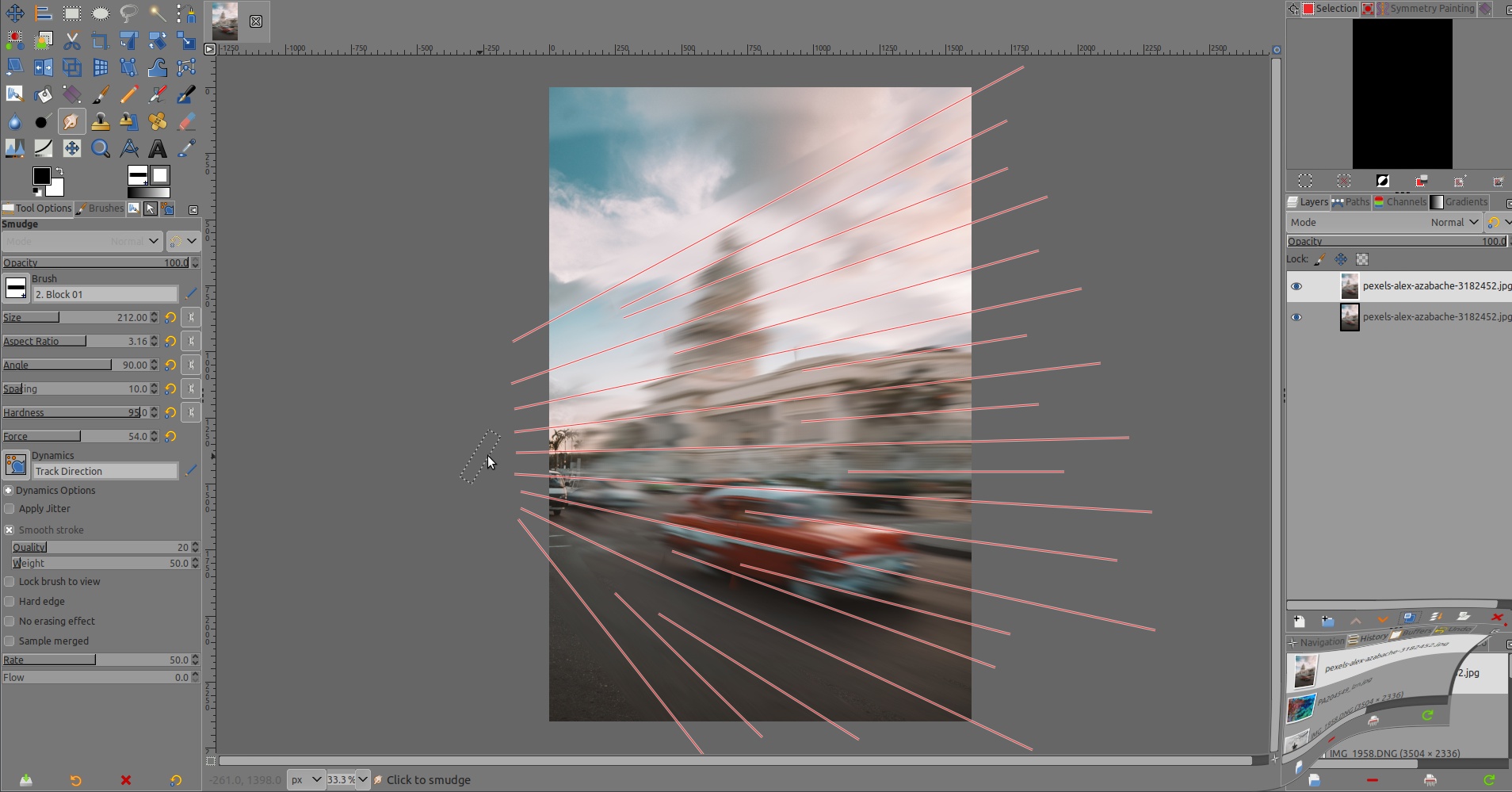Switch to the Brushes tab
The image size is (1512, 792).
pos(100,209)
